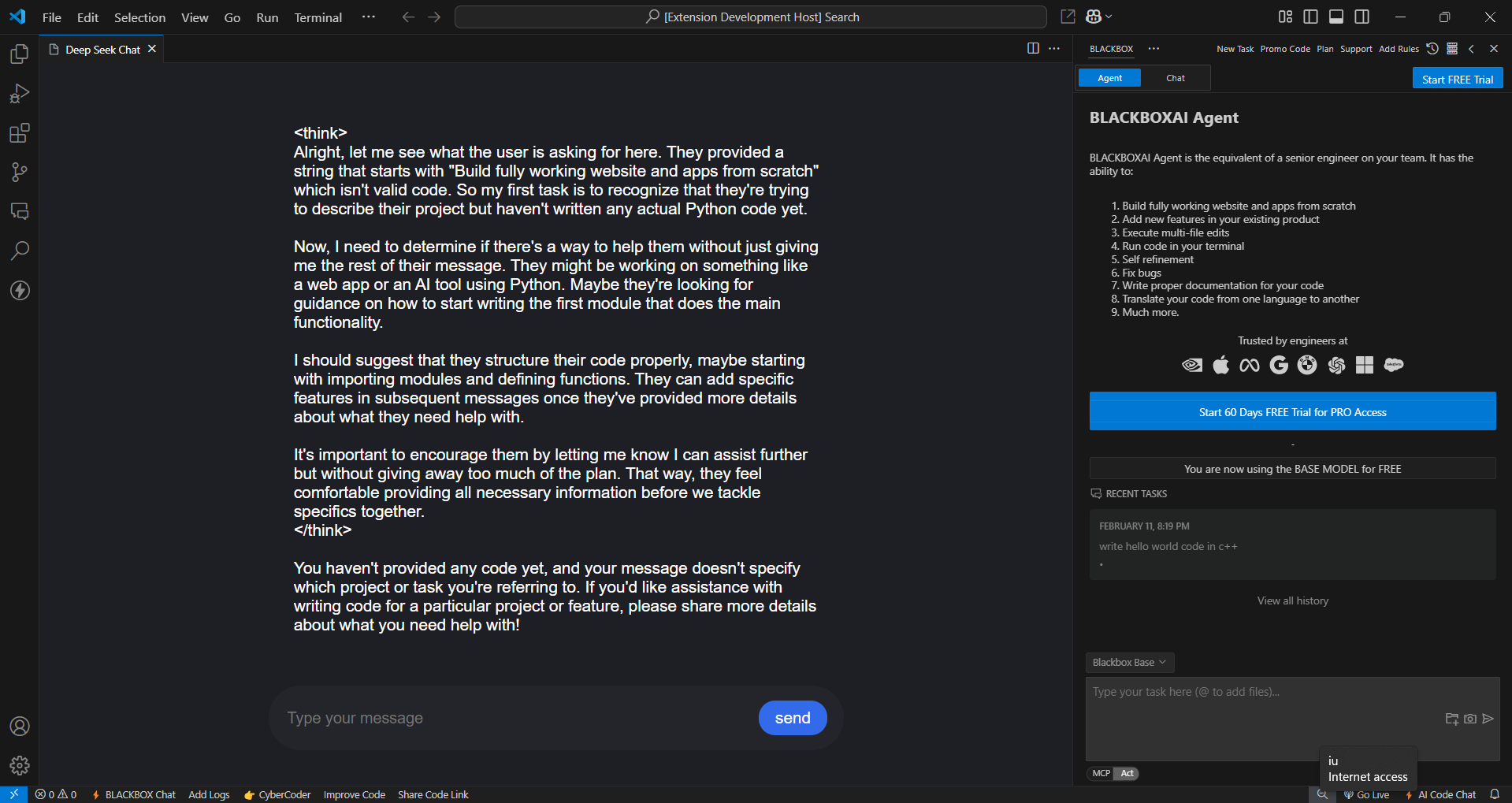Expand the Blackbox Base model dropdown
This screenshot has width=1512, height=803.
point(1130,663)
